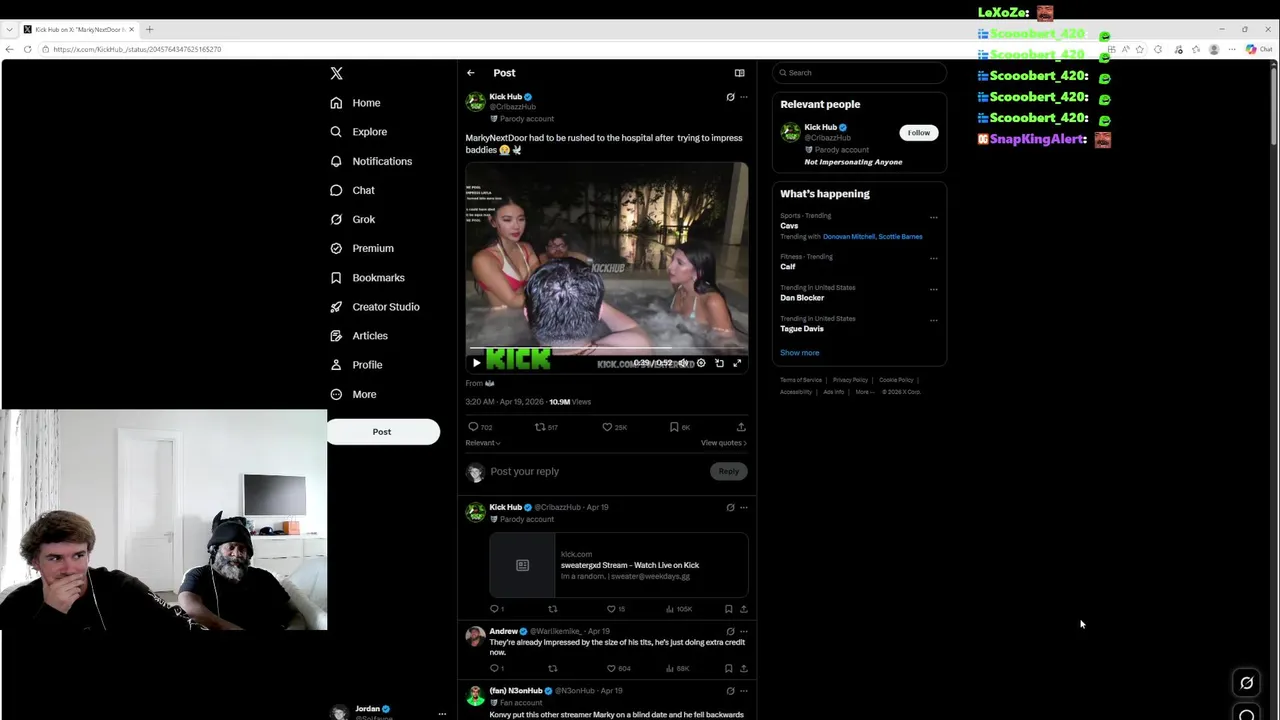Open Jordan account switcher options

tap(441, 714)
